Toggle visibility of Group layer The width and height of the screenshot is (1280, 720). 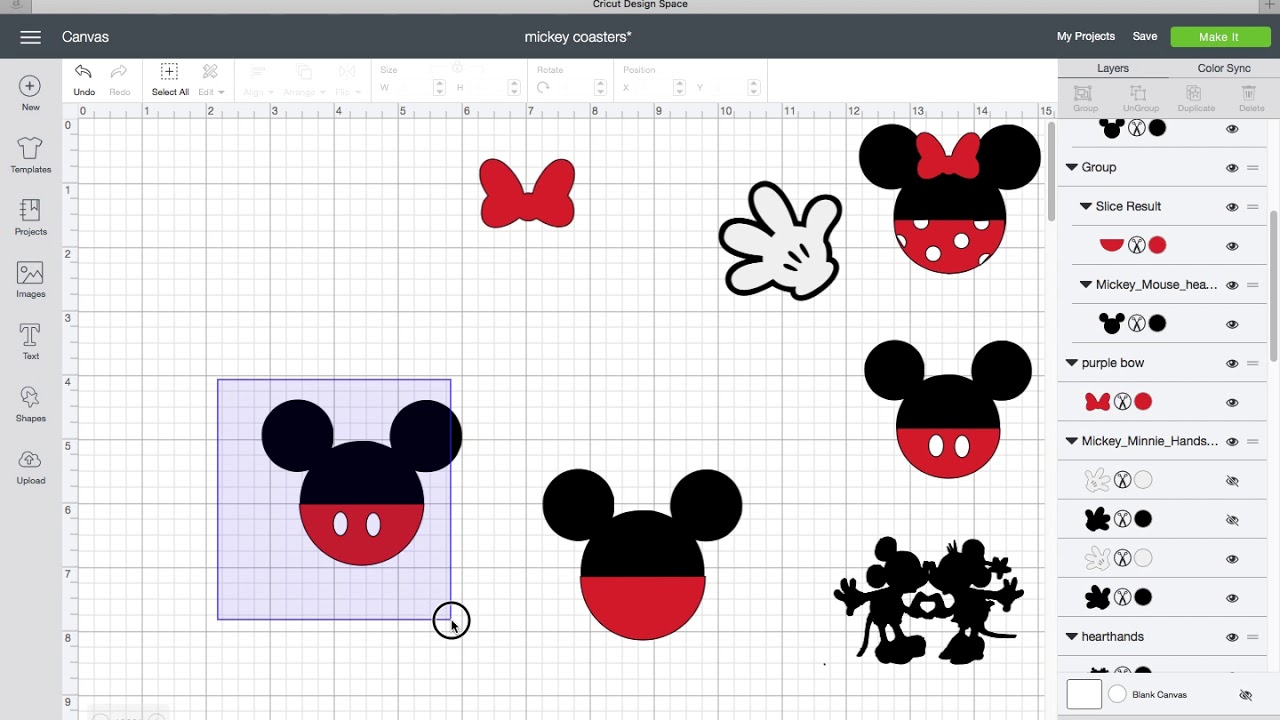click(x=1232, y=168)
